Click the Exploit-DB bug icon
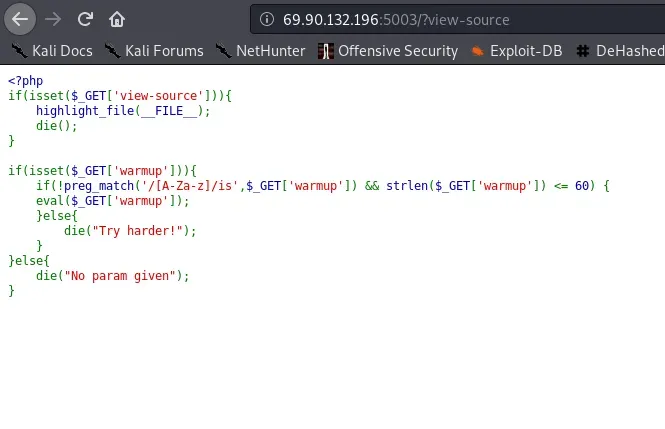 pyautogui.click(x=477, y=51)
